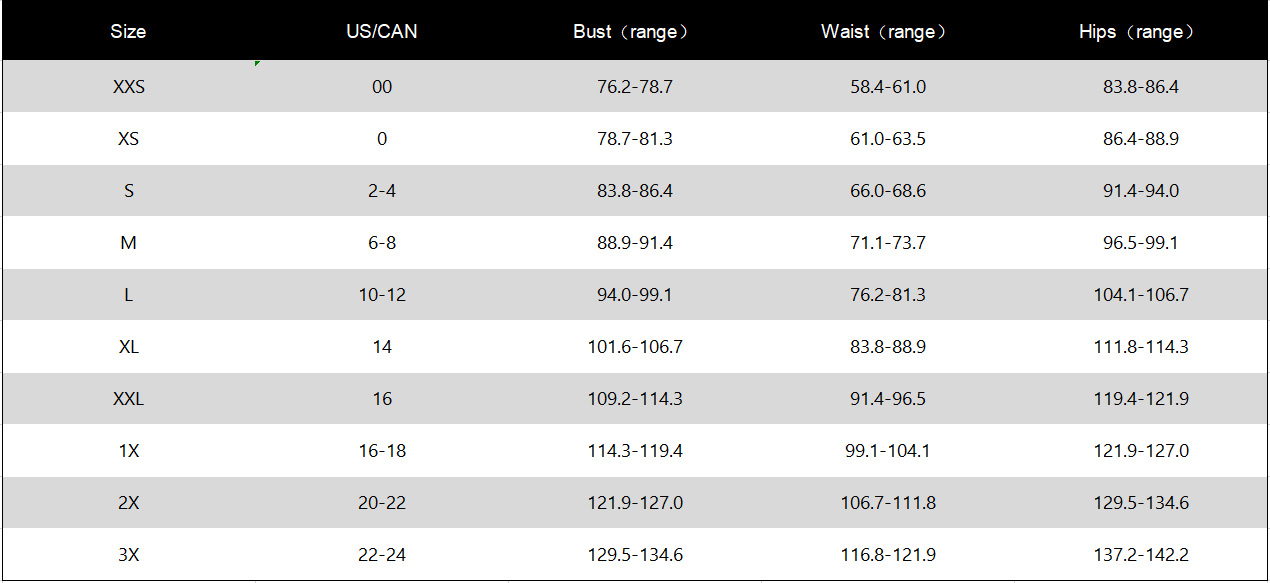Screen dimensions: 1270x583
Task: Click the green error indicator triangle
Action: (257, 64)
